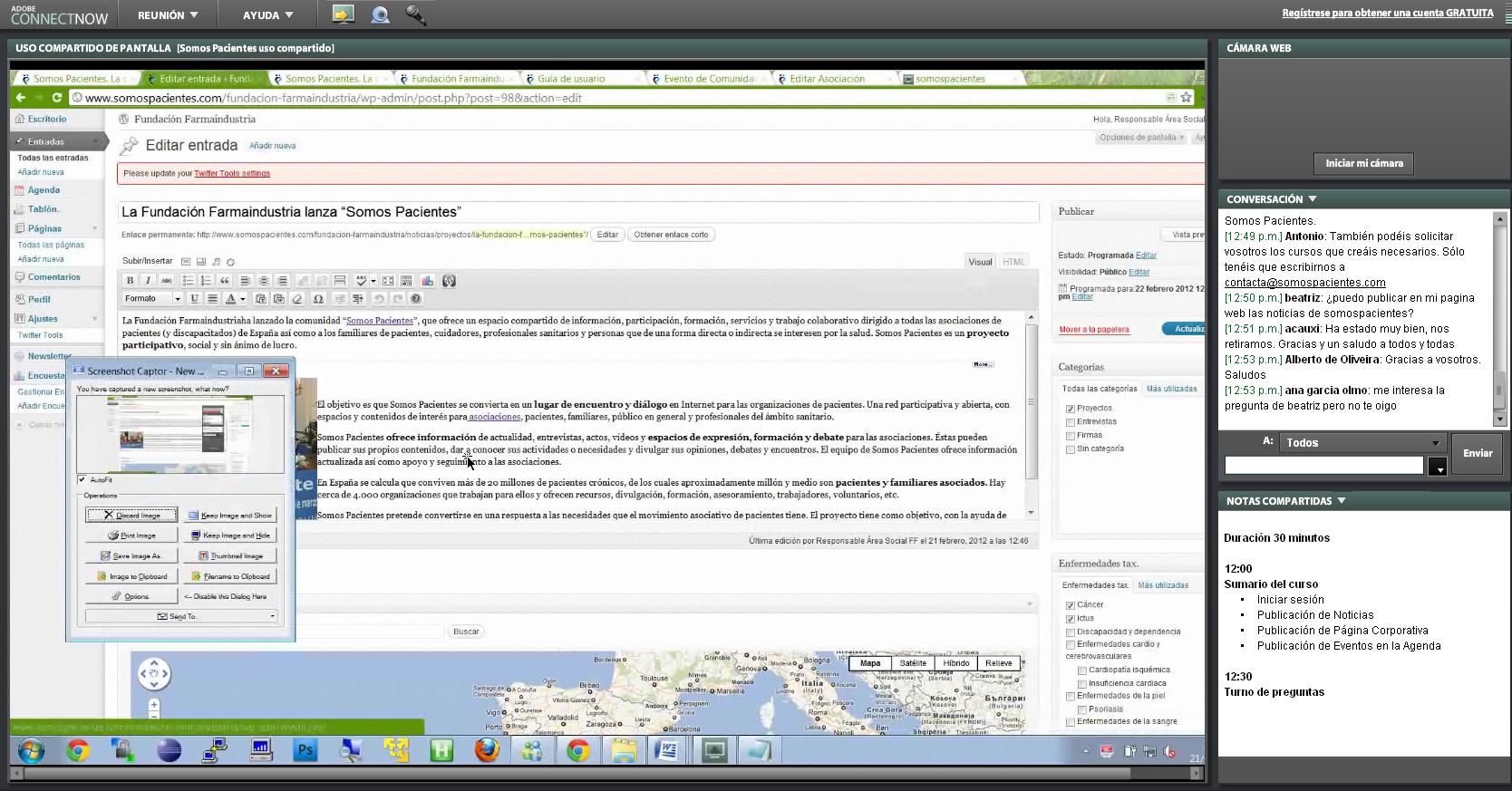The width and height of the screenshot is (1512, 791).
Task: Click Obtener enlace corto button
Action: pos(671,235)
